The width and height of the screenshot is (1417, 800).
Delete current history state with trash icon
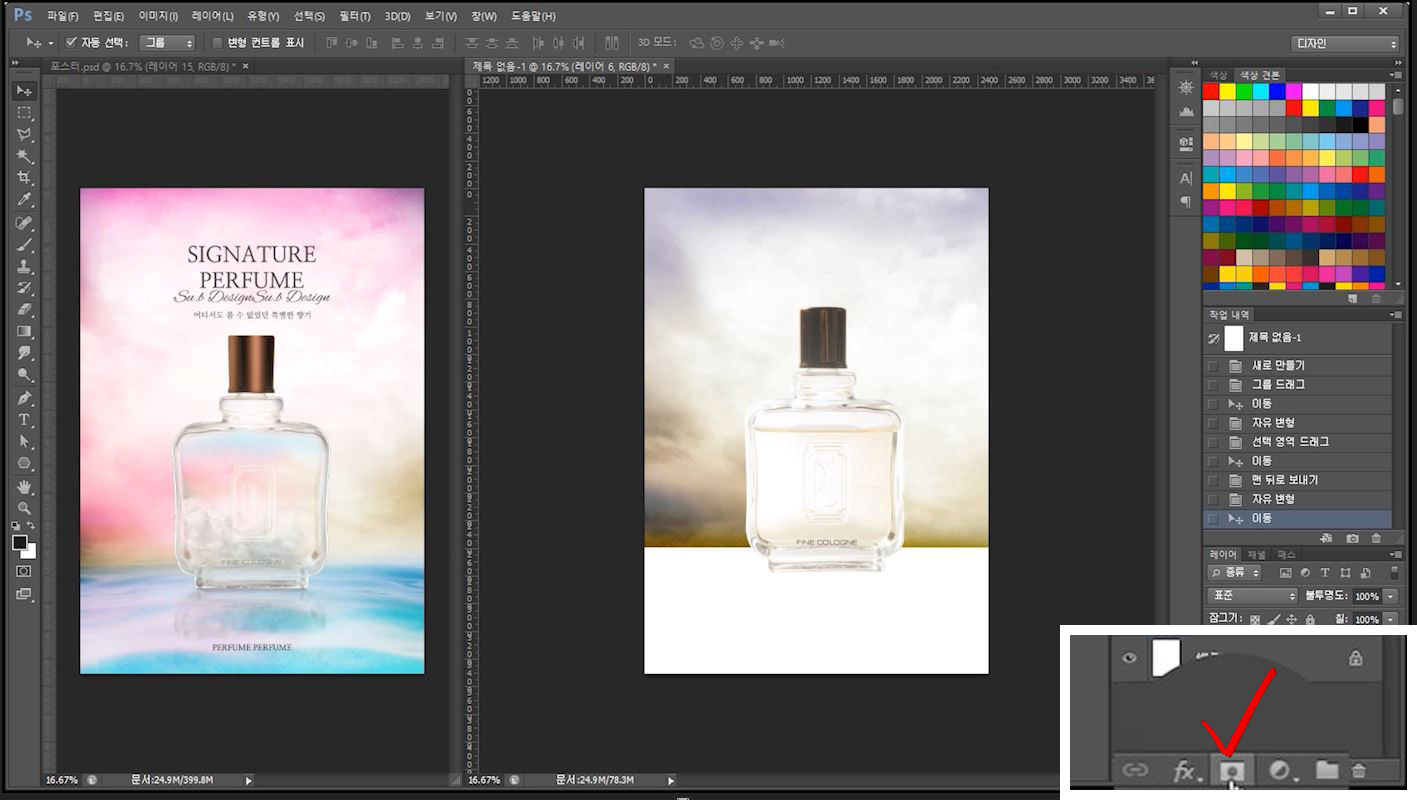[1376, 538]
